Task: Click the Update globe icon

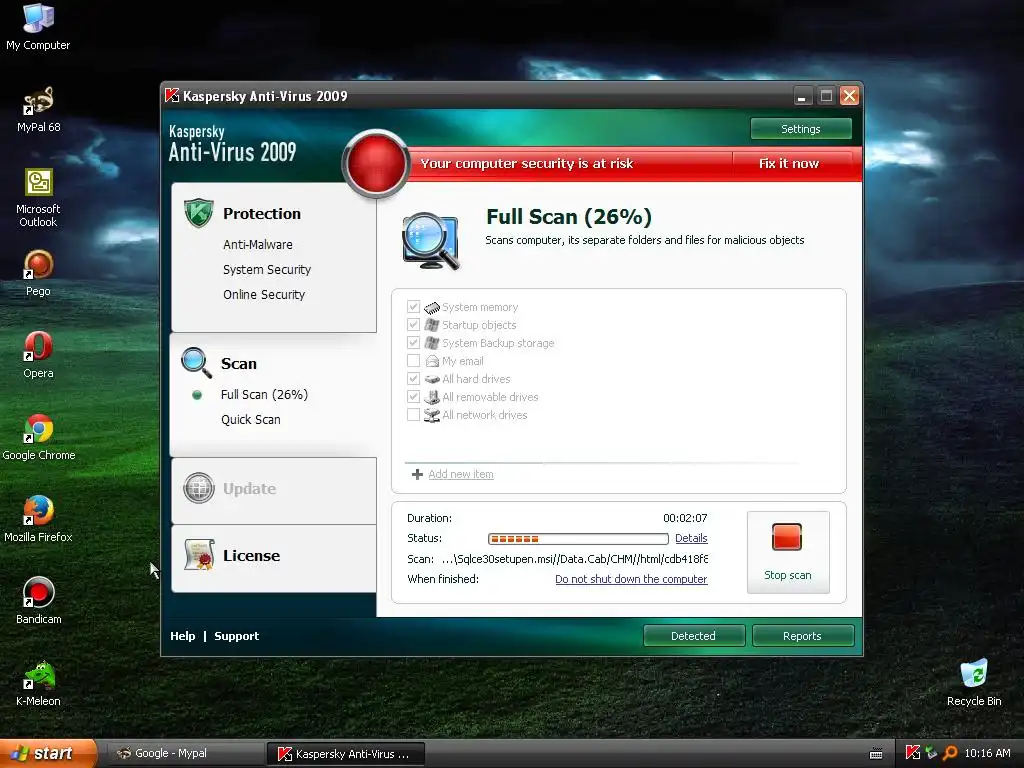Action: 199,488
